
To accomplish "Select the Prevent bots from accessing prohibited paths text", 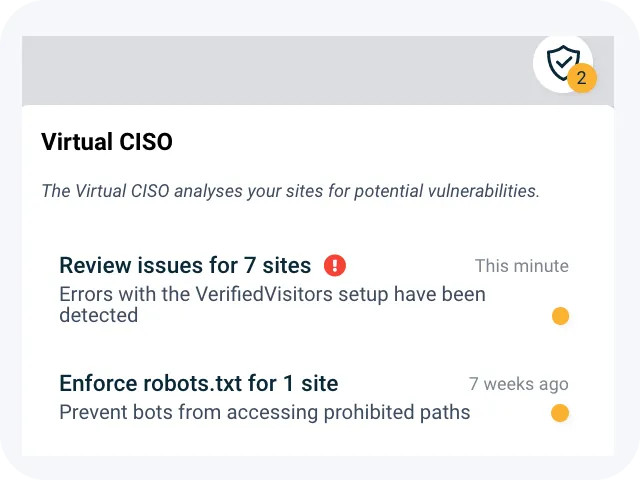I will pos(264,412).
